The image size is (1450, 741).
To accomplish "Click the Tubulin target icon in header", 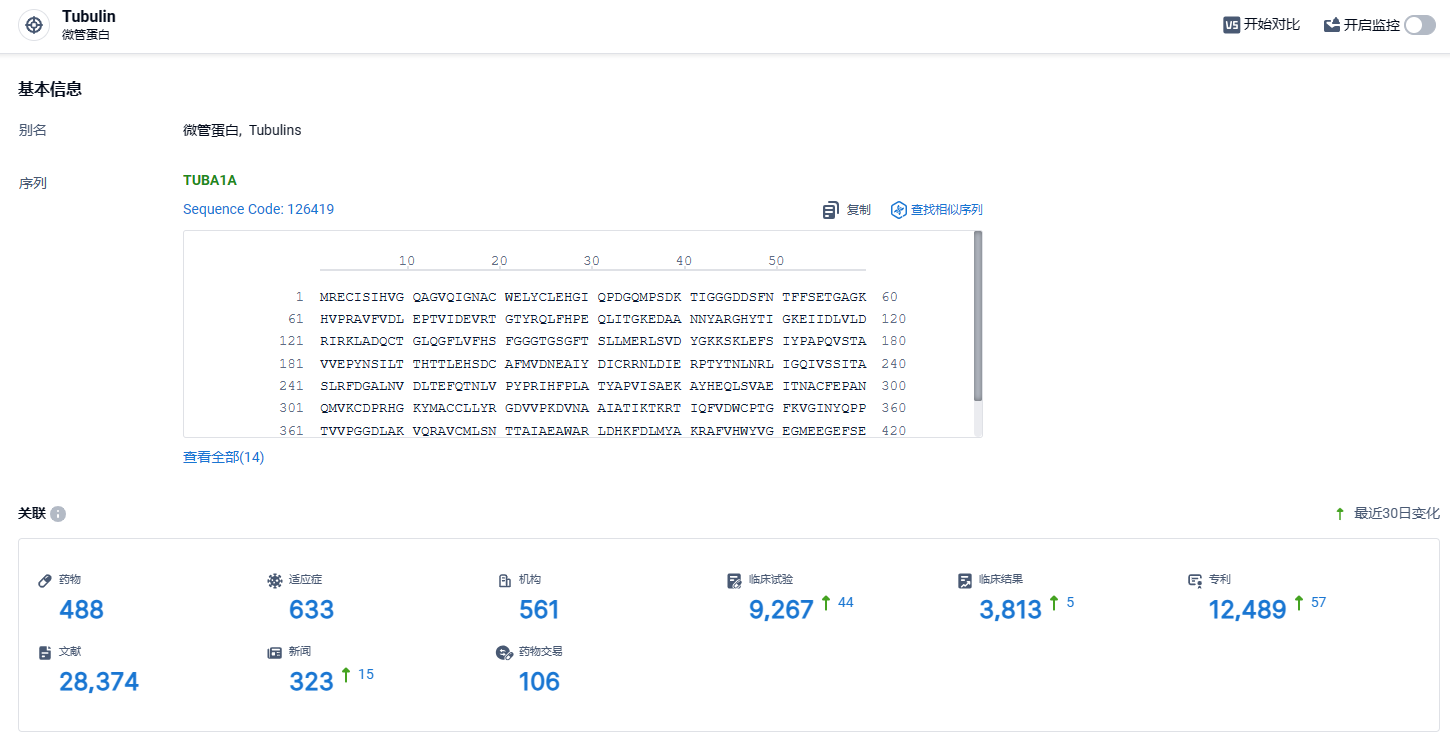I will [34, 25].
